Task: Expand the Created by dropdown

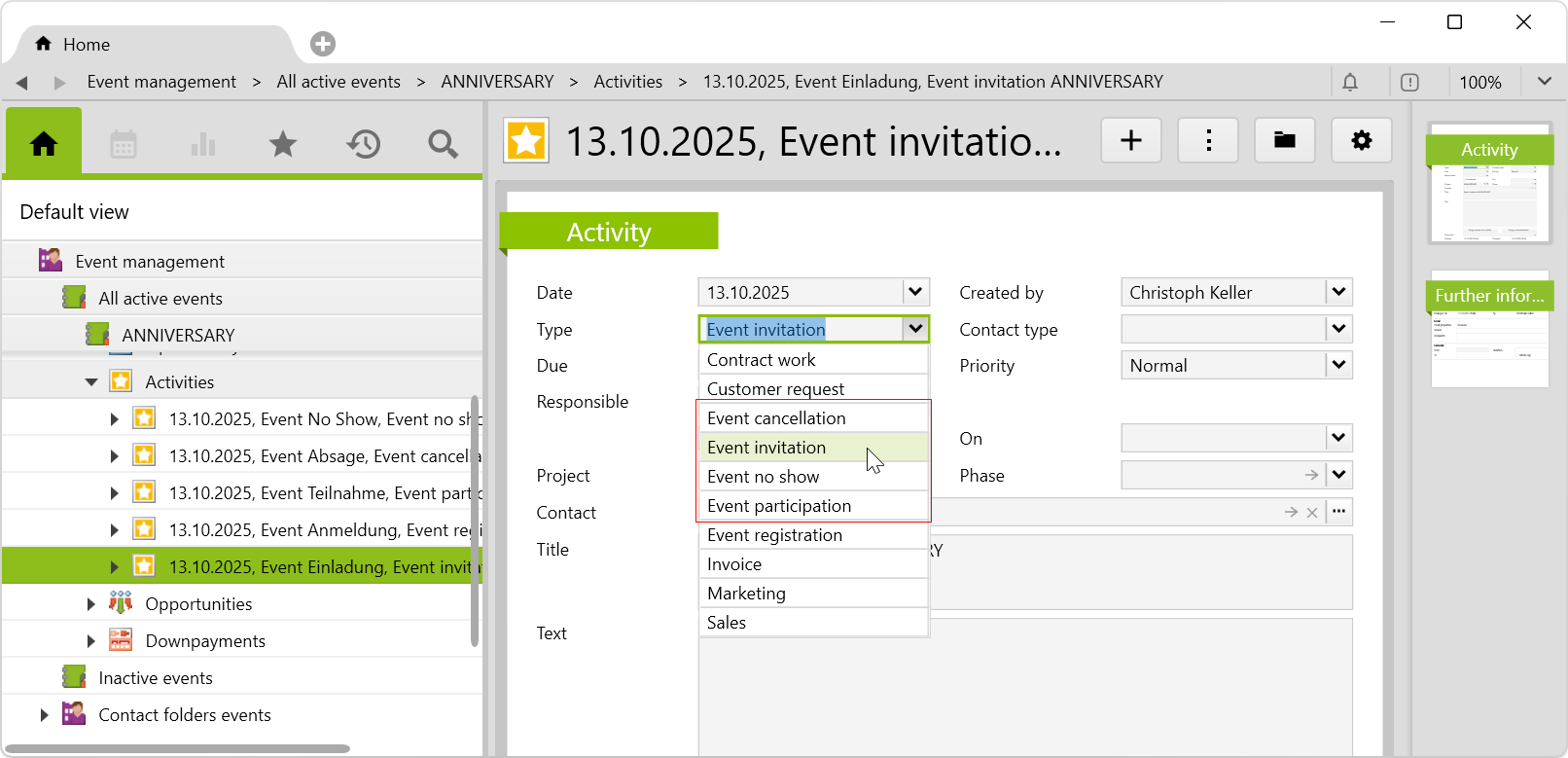Action: coord(1338,292)
